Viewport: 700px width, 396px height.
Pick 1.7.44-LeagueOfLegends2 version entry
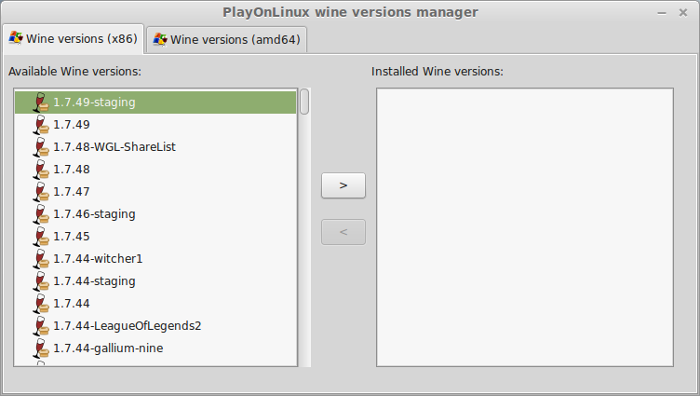click(x=155, y=325)
